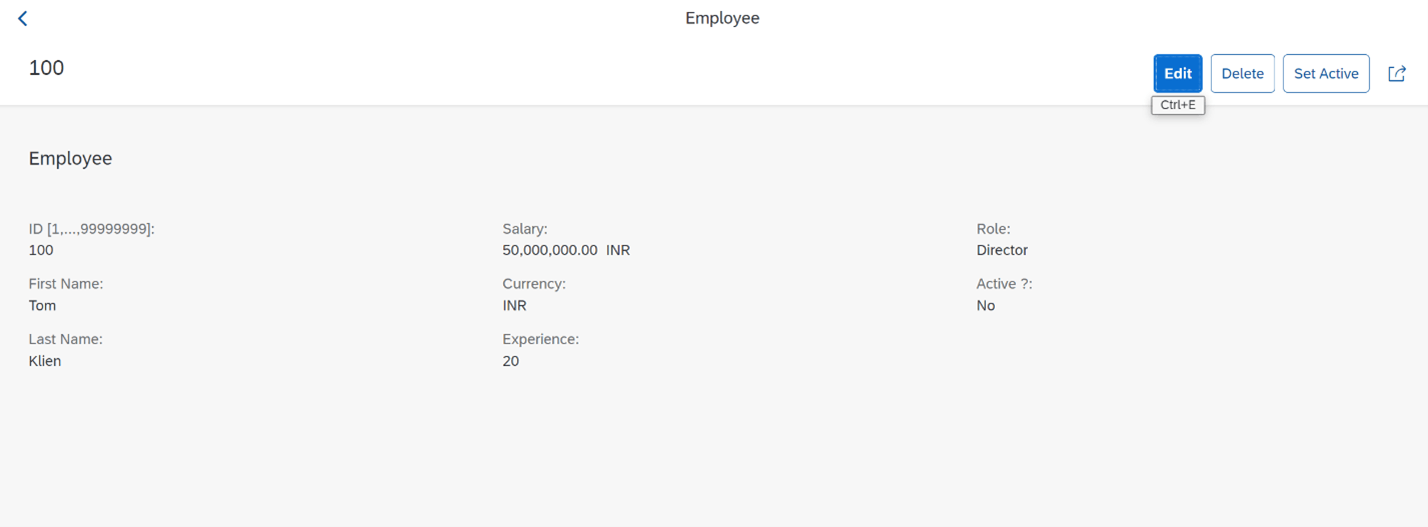Click the Last Name value Klien
This screenshot has width=1428, height=527.
(x=45, y=361)
